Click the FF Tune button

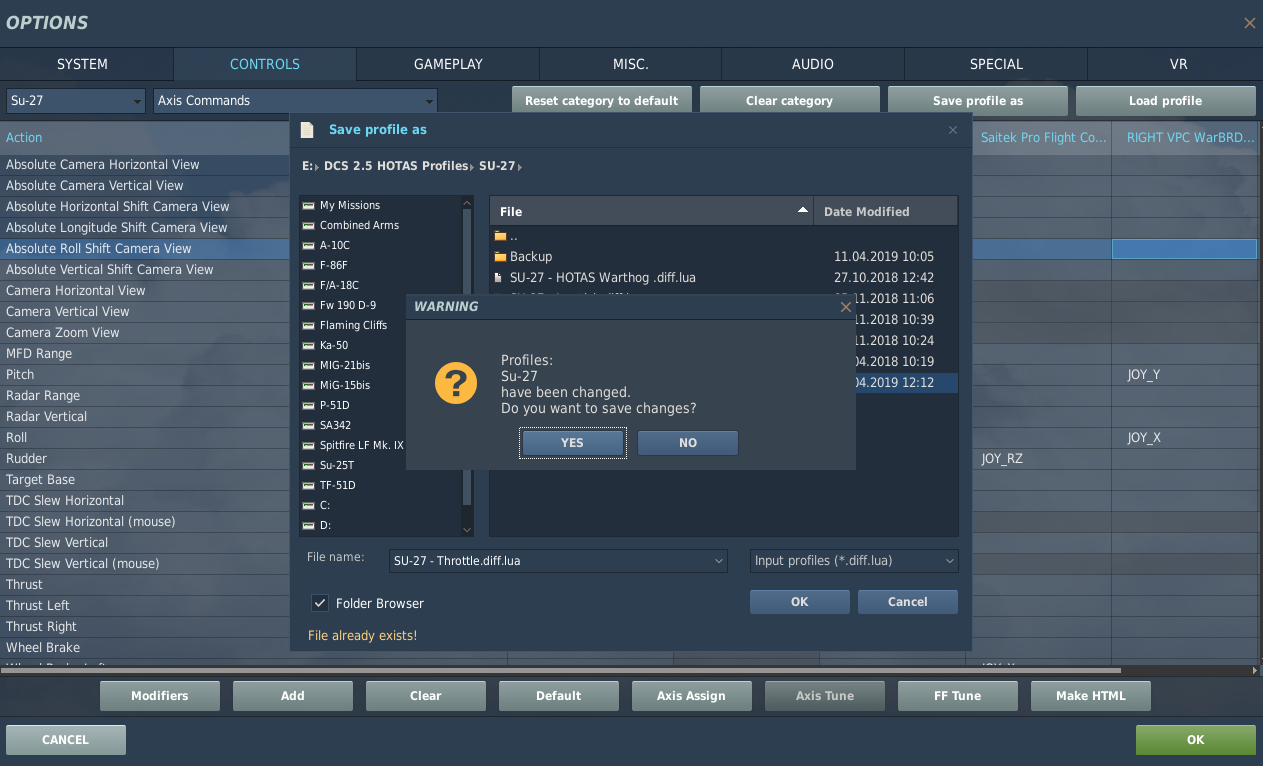pos(958,696)
